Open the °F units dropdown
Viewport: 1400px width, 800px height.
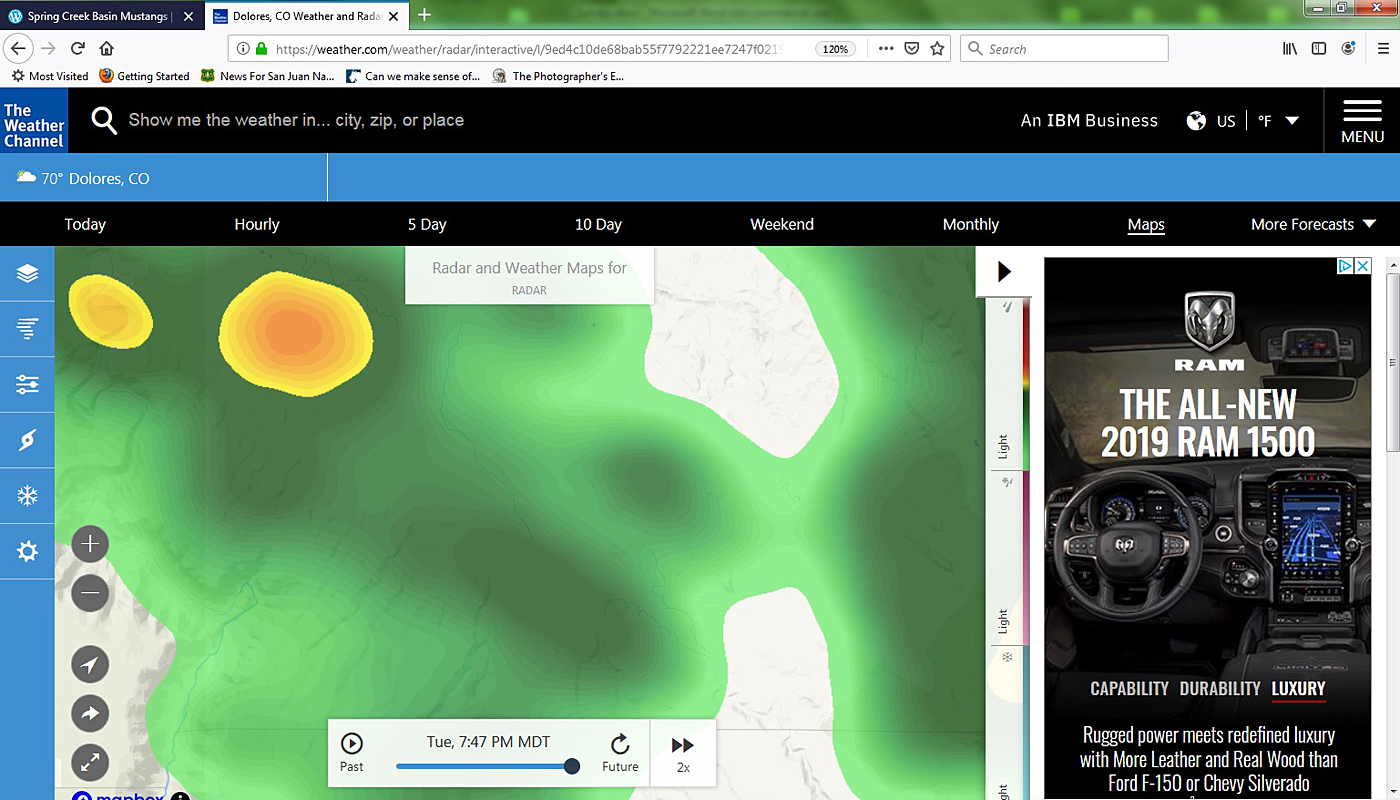point(1278,121)
